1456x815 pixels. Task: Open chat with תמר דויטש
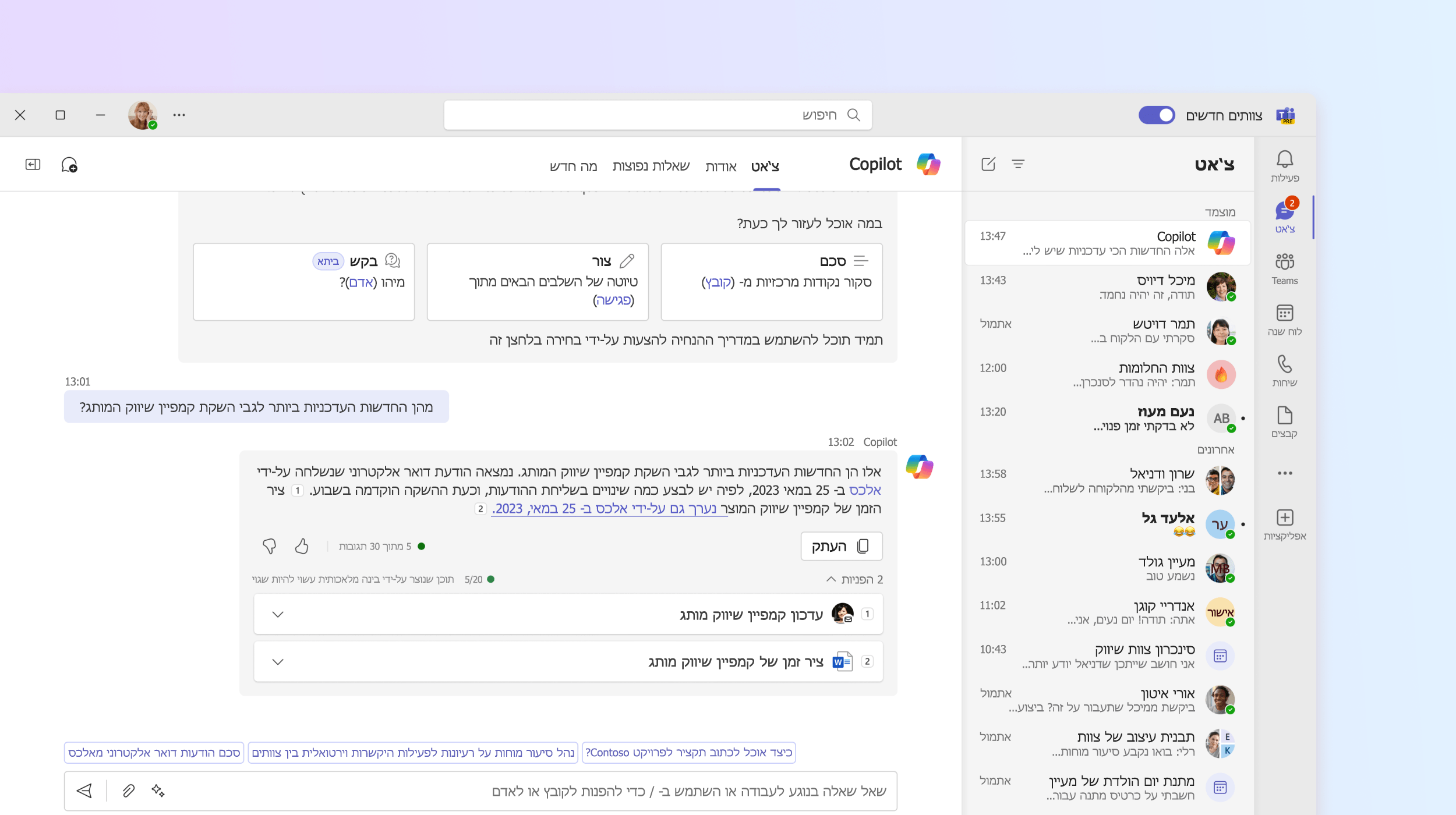(1107, 331)
